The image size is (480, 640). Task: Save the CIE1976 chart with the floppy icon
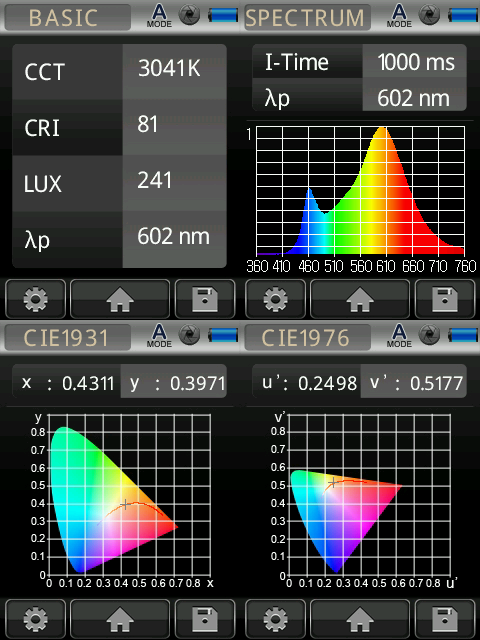click(x=445, y=619)
